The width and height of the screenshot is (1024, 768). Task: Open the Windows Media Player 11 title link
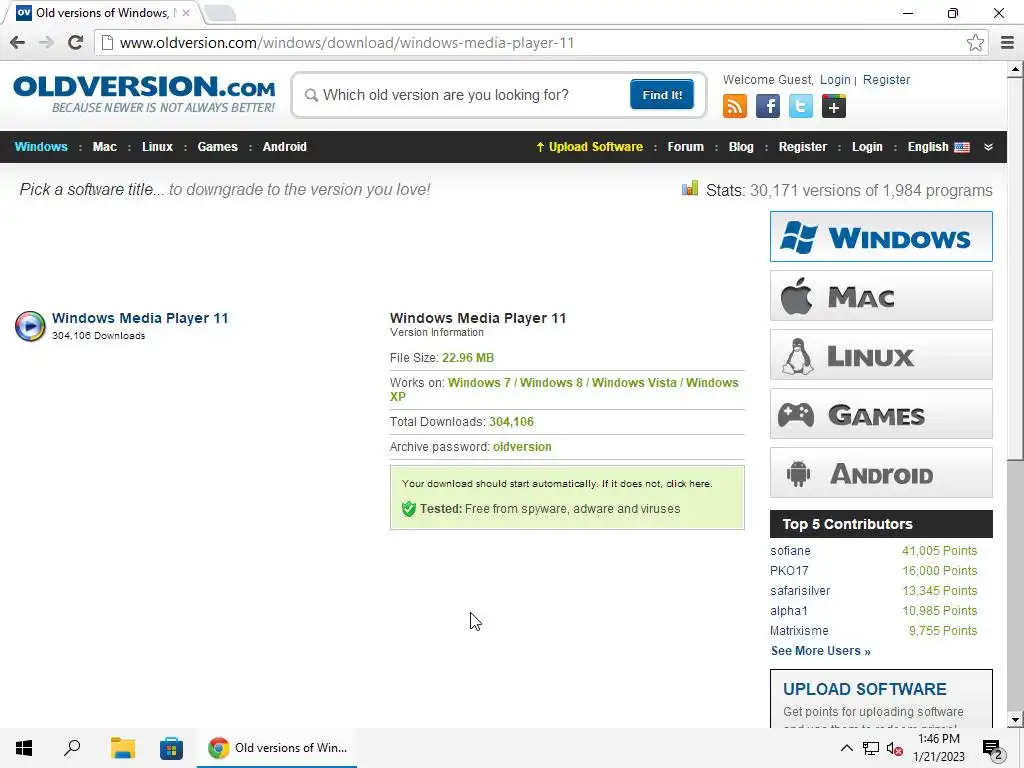[x=140, y=318]
